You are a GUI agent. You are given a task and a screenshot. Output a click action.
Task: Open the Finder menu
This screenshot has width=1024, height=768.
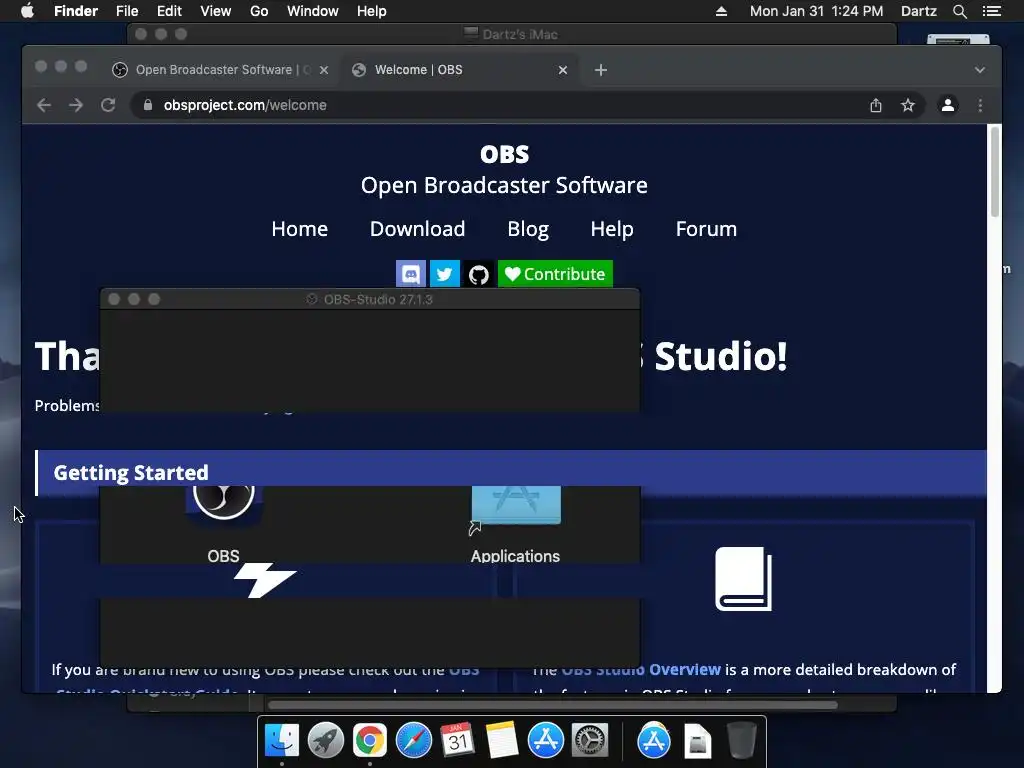point(76,11)
